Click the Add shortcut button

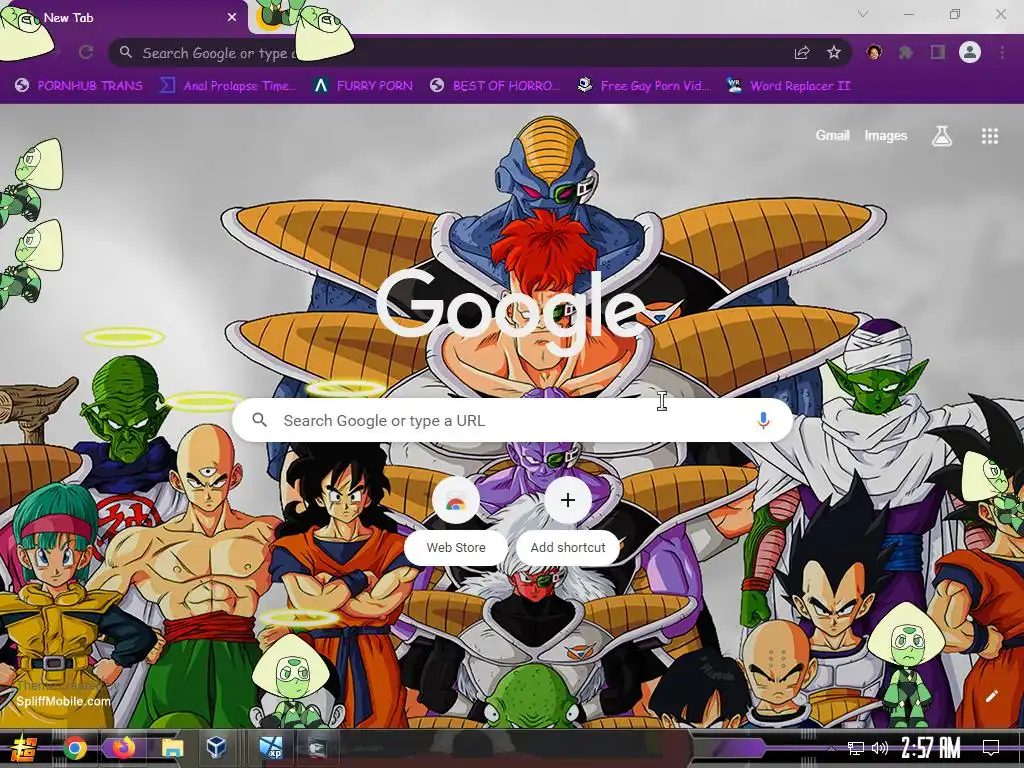568,520
